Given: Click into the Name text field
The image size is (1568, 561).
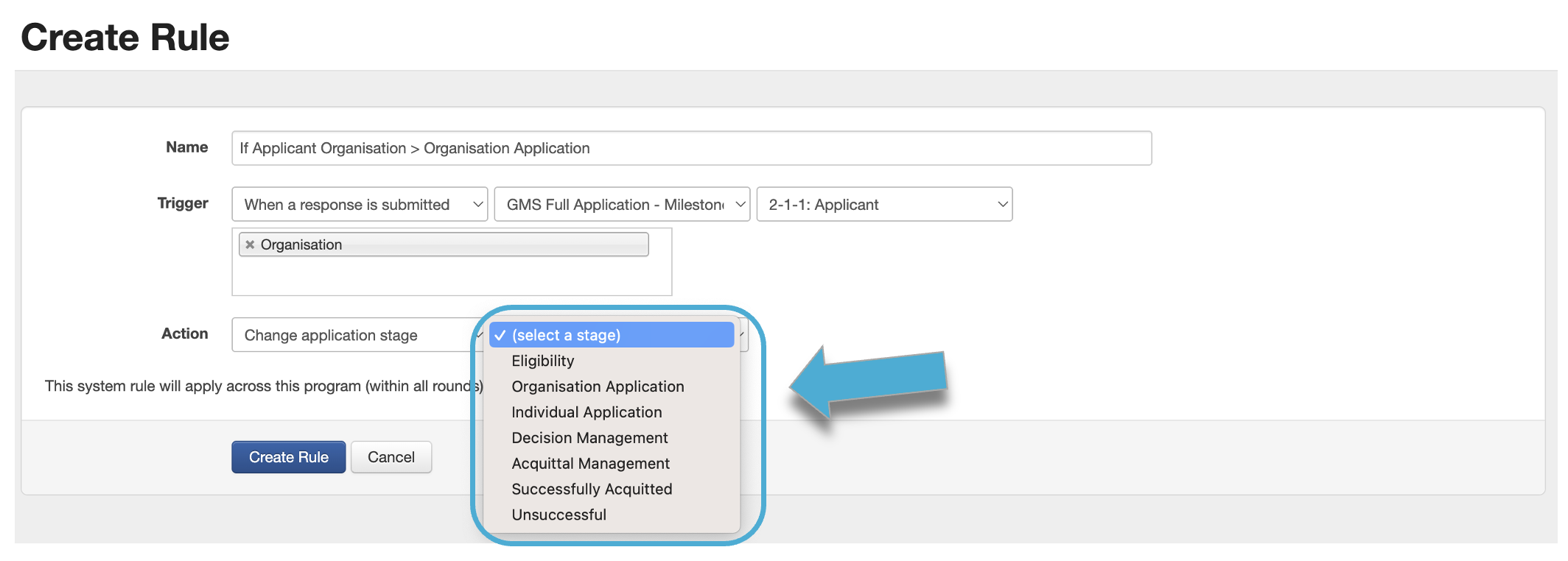Looking at the screenshot, I should (x=690, y=148).
